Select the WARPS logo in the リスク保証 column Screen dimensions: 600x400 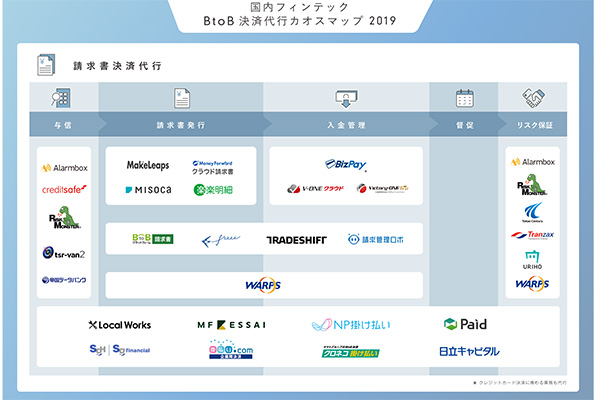(x=532, y=284)
